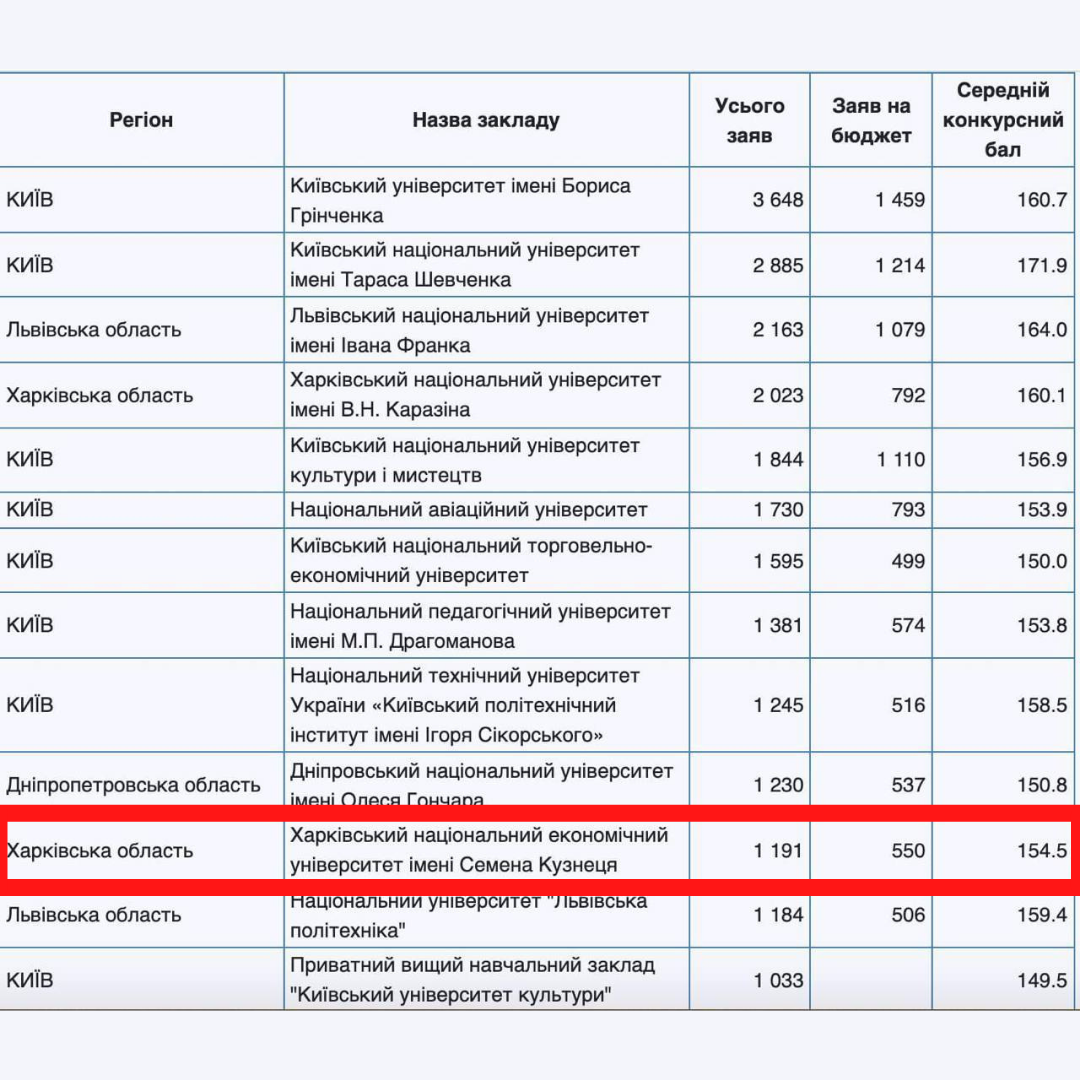Select the score 159.4

click(1042, 915)
